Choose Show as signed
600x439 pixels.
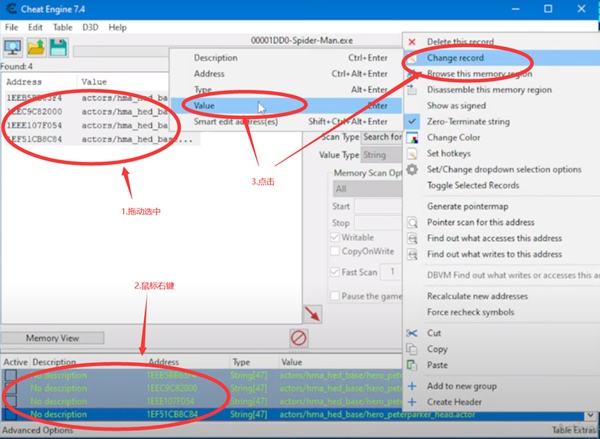click(502, 106)
